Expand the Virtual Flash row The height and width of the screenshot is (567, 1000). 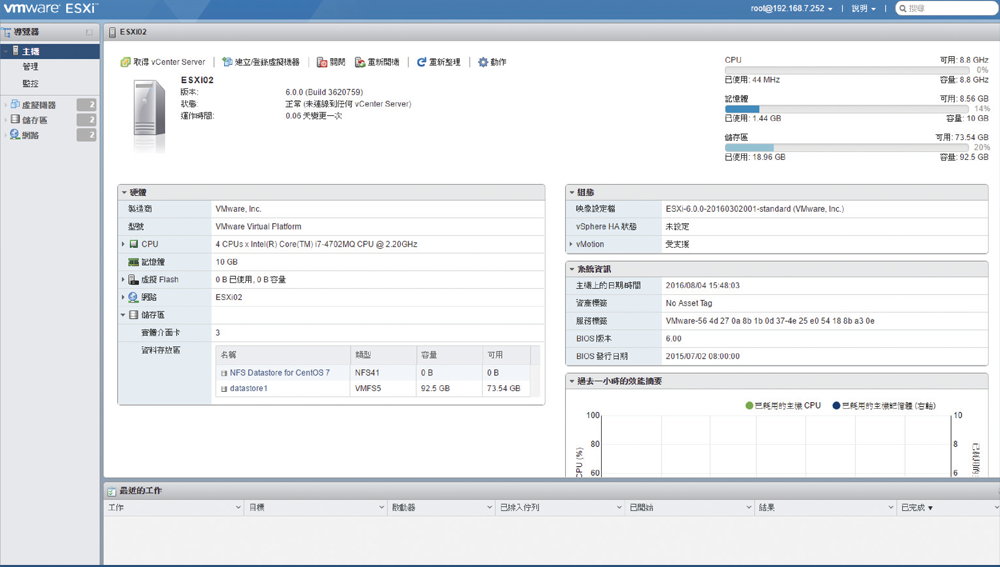pos(123,279)
